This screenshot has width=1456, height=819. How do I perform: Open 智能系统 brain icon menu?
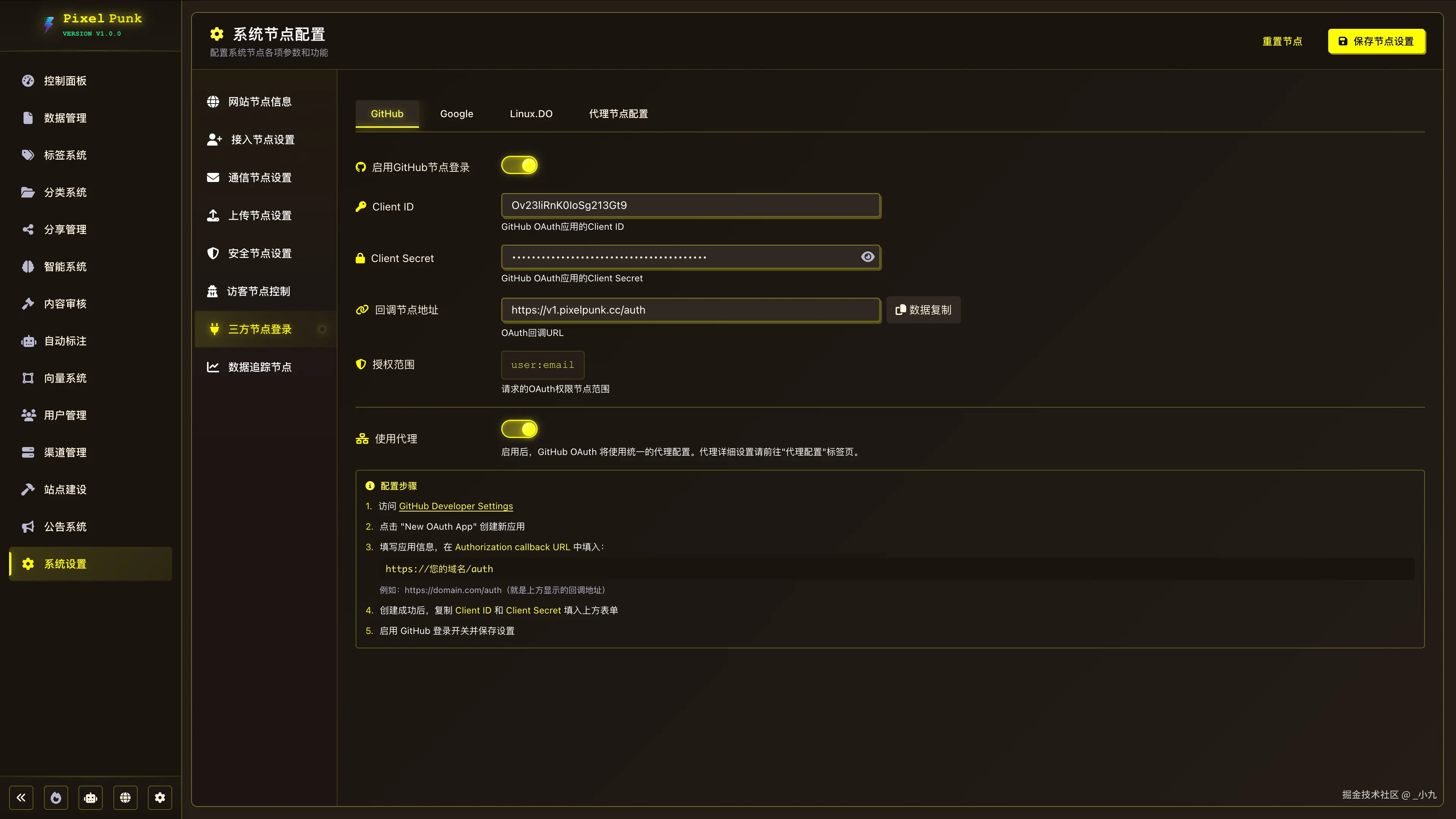point(65,267)
